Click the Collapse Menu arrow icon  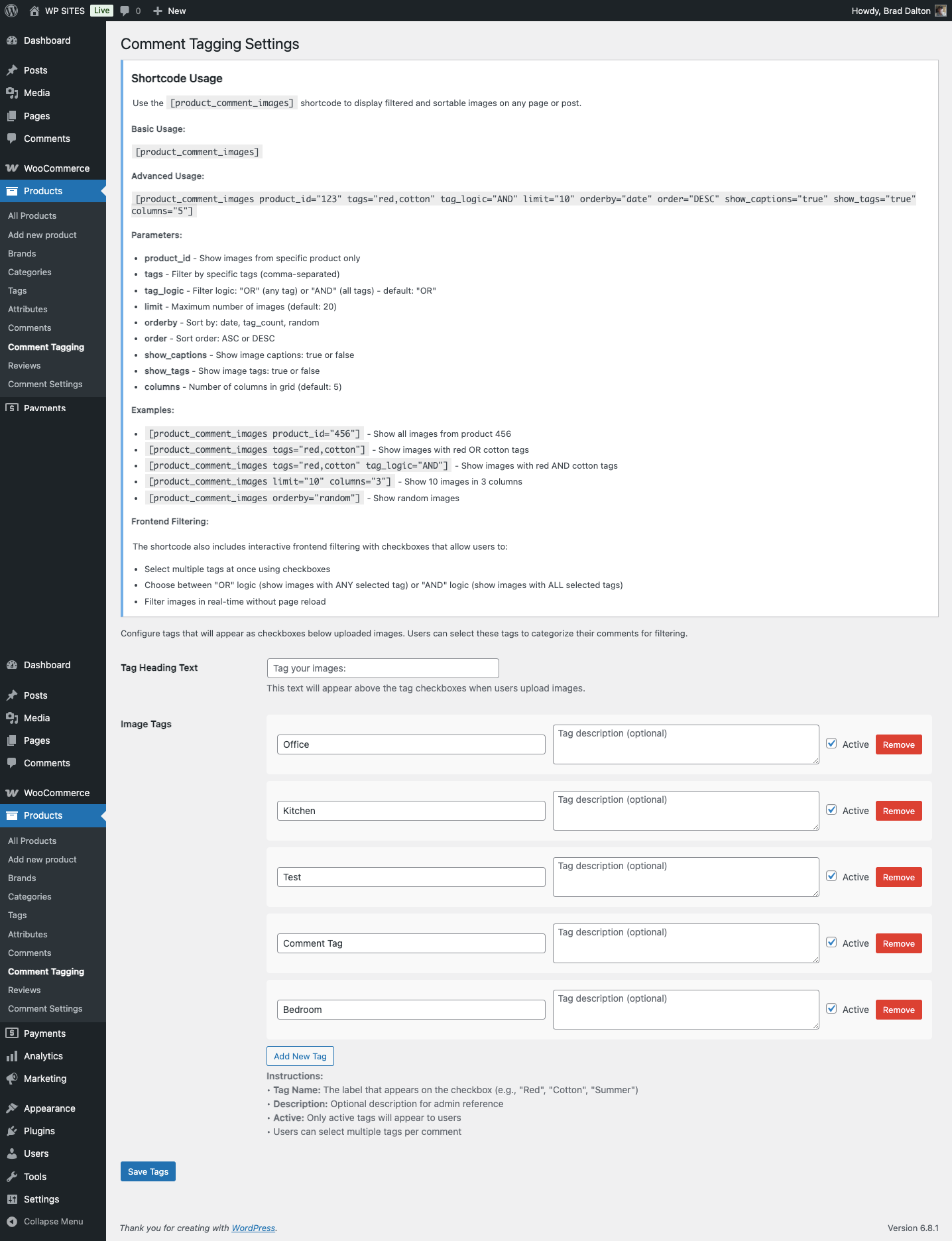coord(12,1221)
